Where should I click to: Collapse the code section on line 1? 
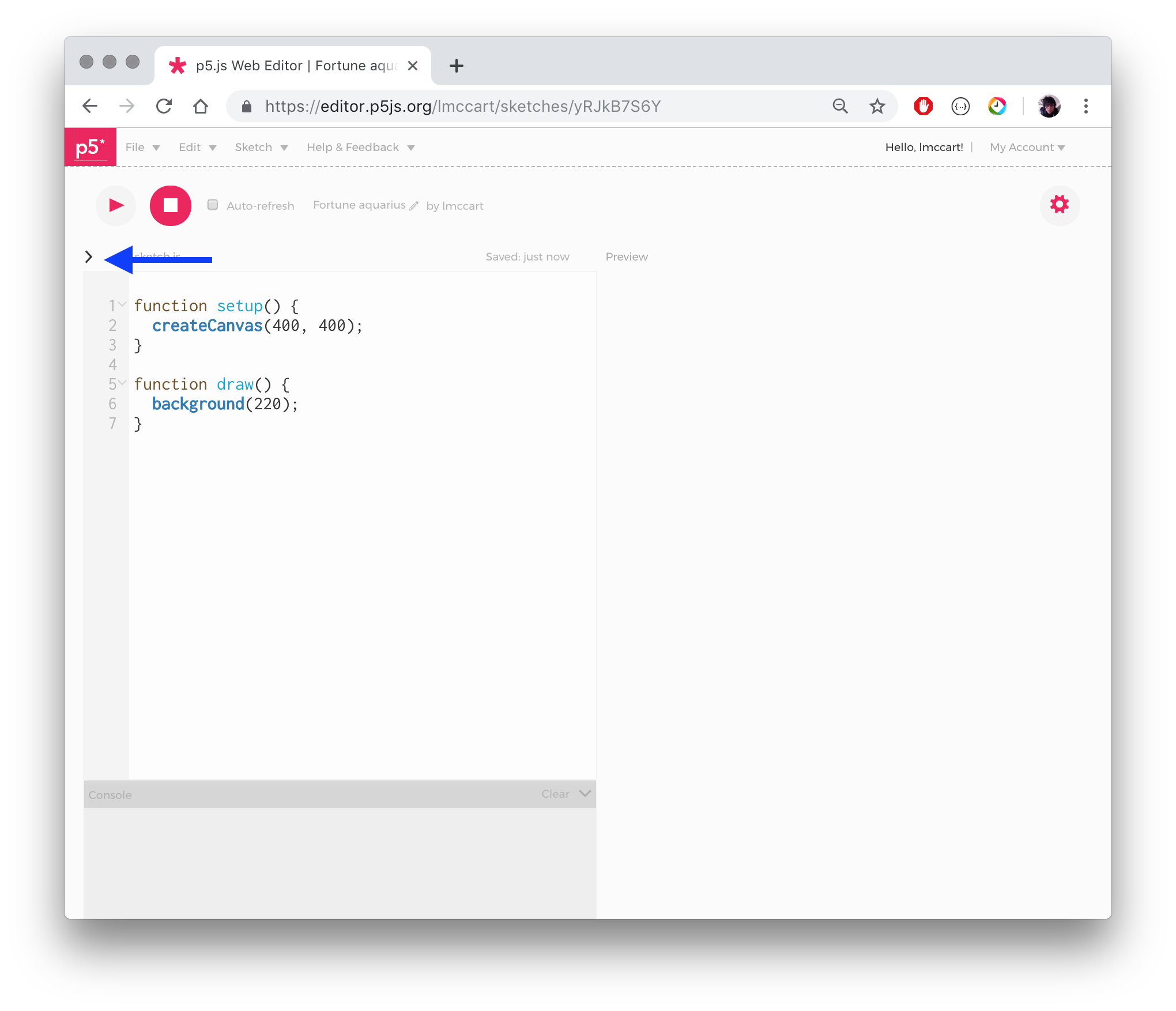122,305
